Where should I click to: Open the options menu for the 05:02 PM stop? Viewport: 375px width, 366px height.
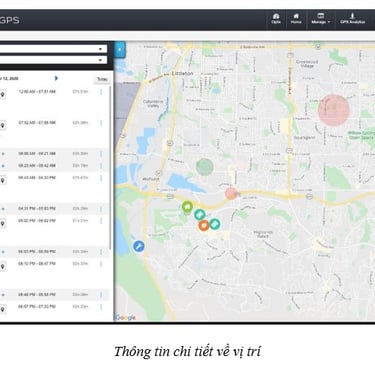coord(101,221)
